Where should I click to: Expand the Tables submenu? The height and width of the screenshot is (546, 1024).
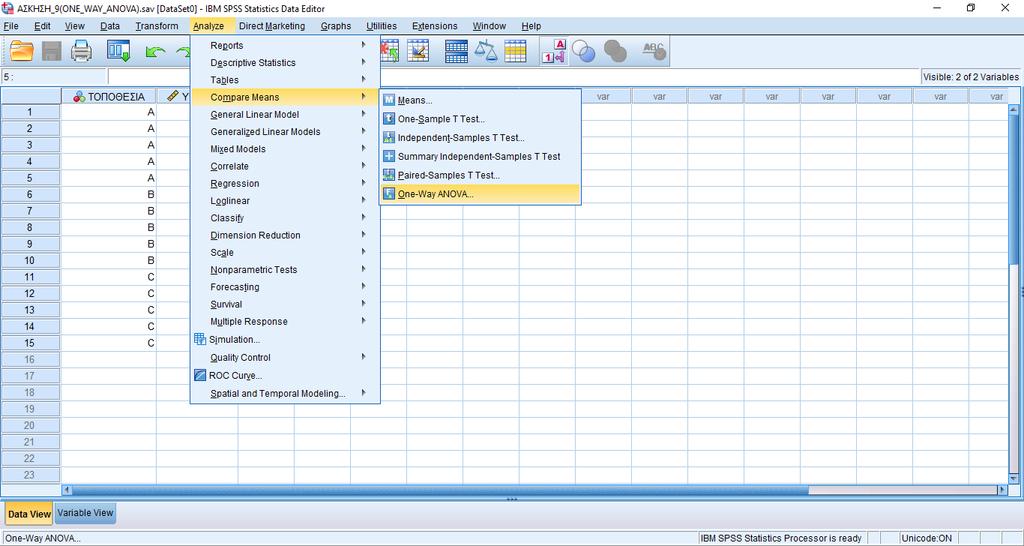coord(285,80)
